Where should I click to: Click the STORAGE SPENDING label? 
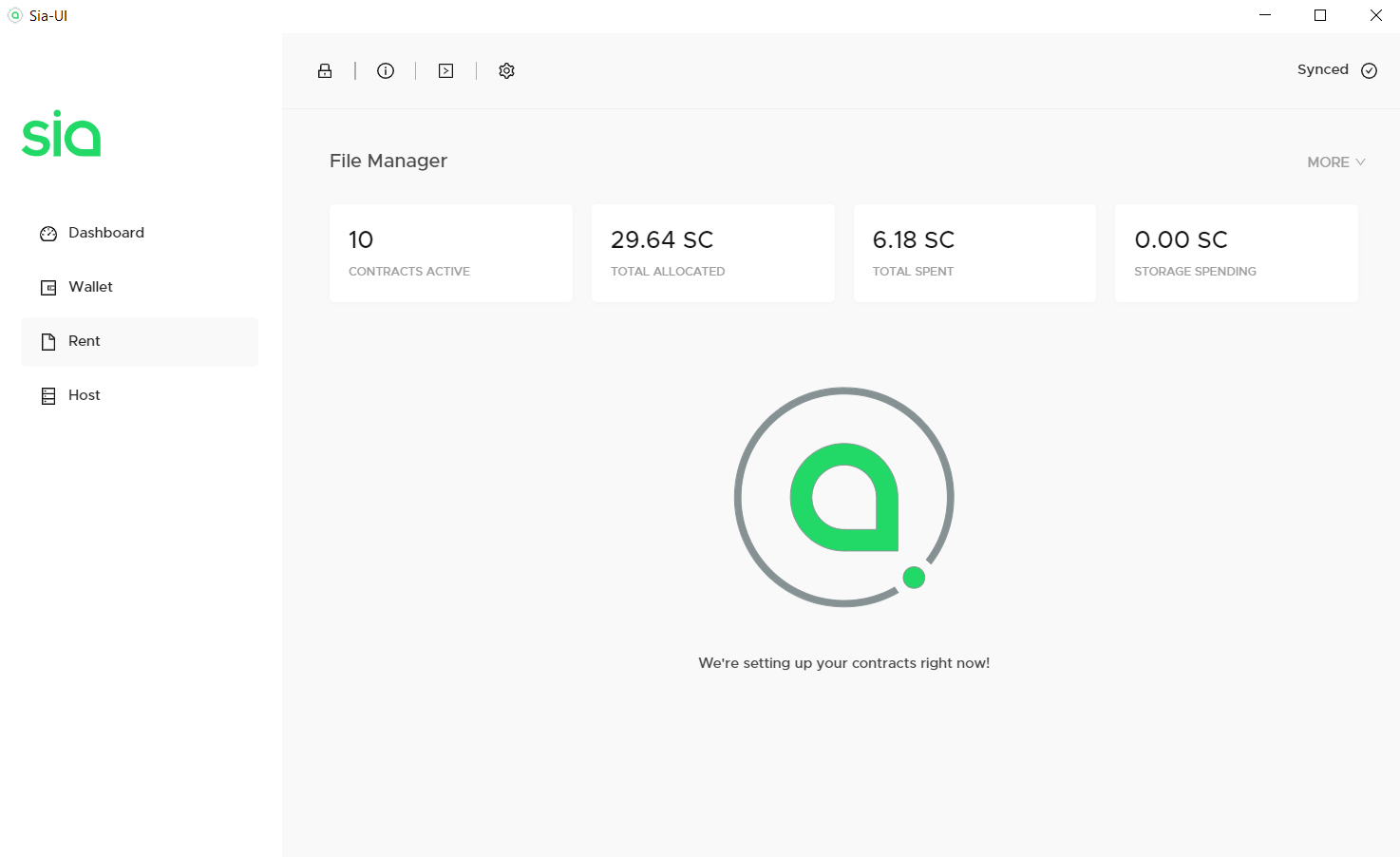pyautogui.click(x=1195, y=272)
